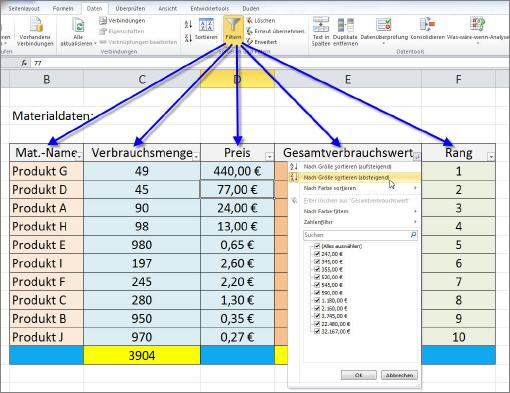Expand Nach Farbe sortieren submenu
The width and height of the screenshot is (510, 393).
(415, 188)
